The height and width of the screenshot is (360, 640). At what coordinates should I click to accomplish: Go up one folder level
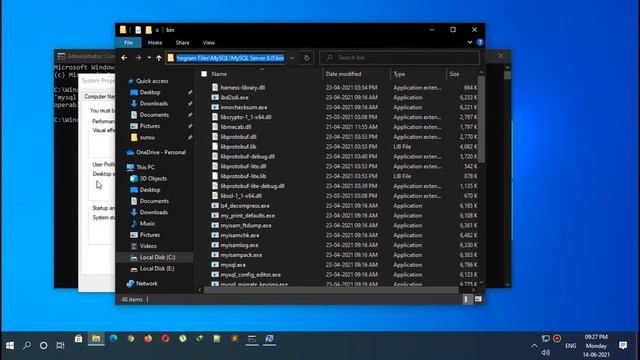(158, 58)
